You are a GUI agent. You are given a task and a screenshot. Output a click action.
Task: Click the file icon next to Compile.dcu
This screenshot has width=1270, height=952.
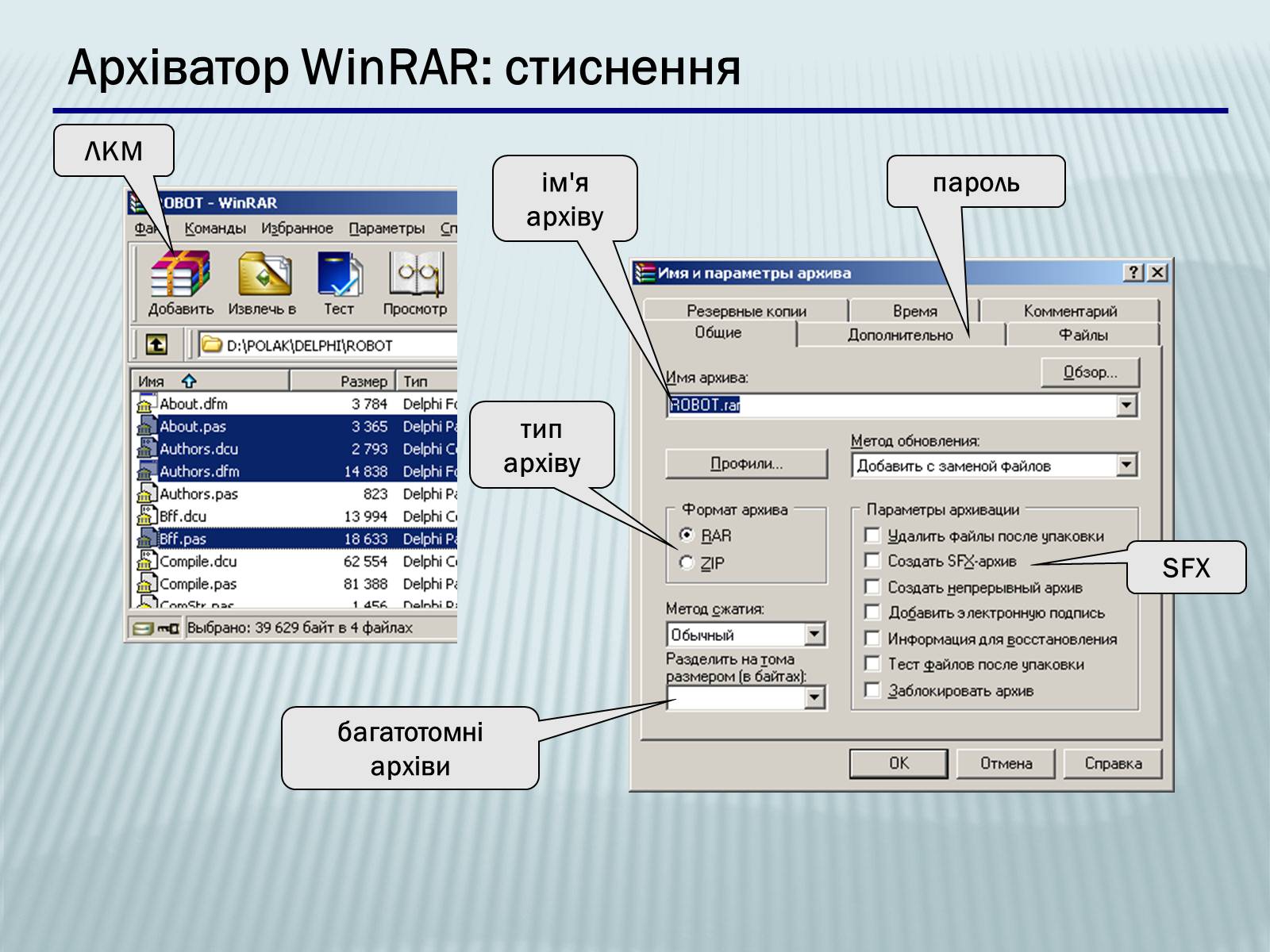click(145, 561)
